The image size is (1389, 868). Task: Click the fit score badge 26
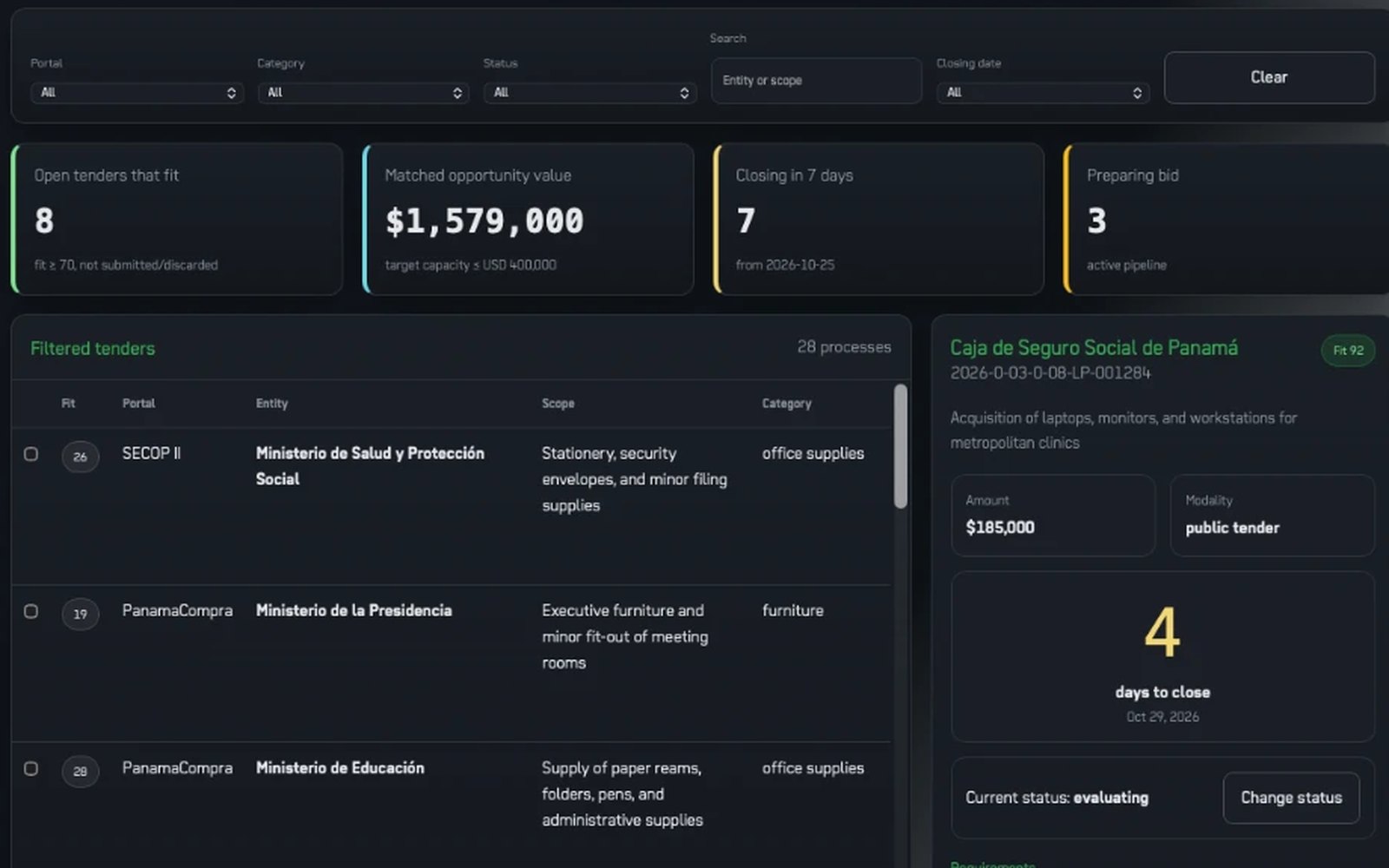point(80,457)
